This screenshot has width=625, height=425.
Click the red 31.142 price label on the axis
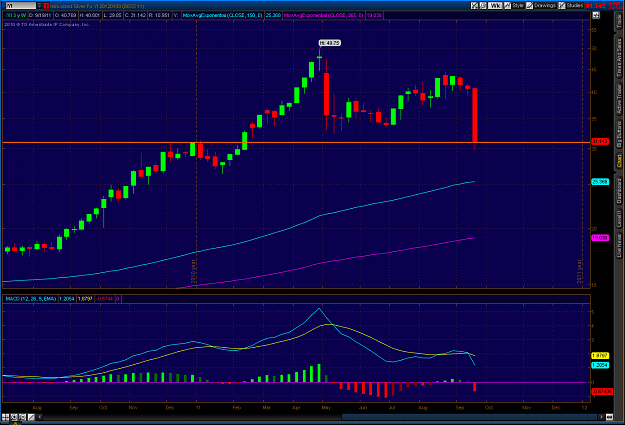coord(600,142)
